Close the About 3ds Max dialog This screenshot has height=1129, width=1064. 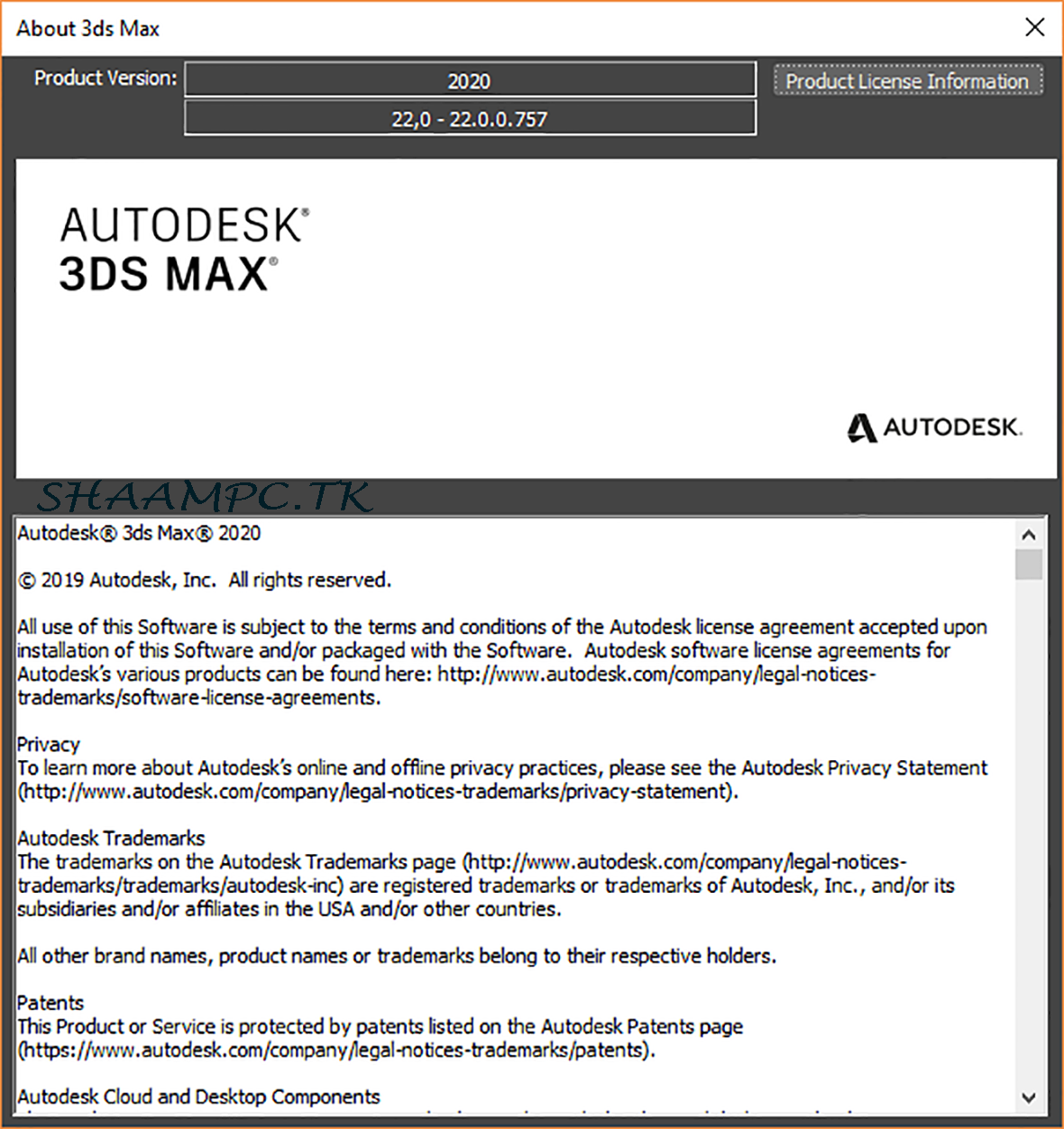[1035, 27]
